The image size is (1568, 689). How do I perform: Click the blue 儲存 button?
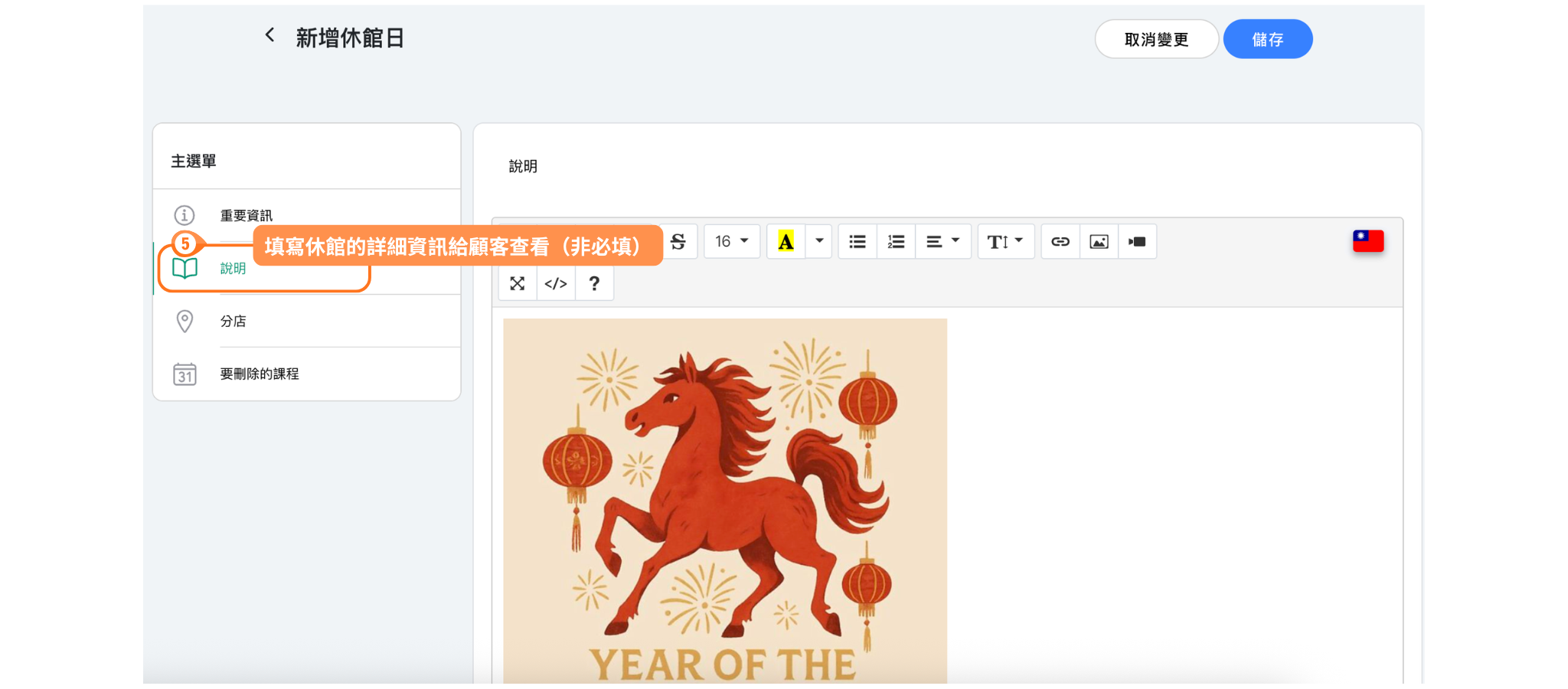(1267, 40)
